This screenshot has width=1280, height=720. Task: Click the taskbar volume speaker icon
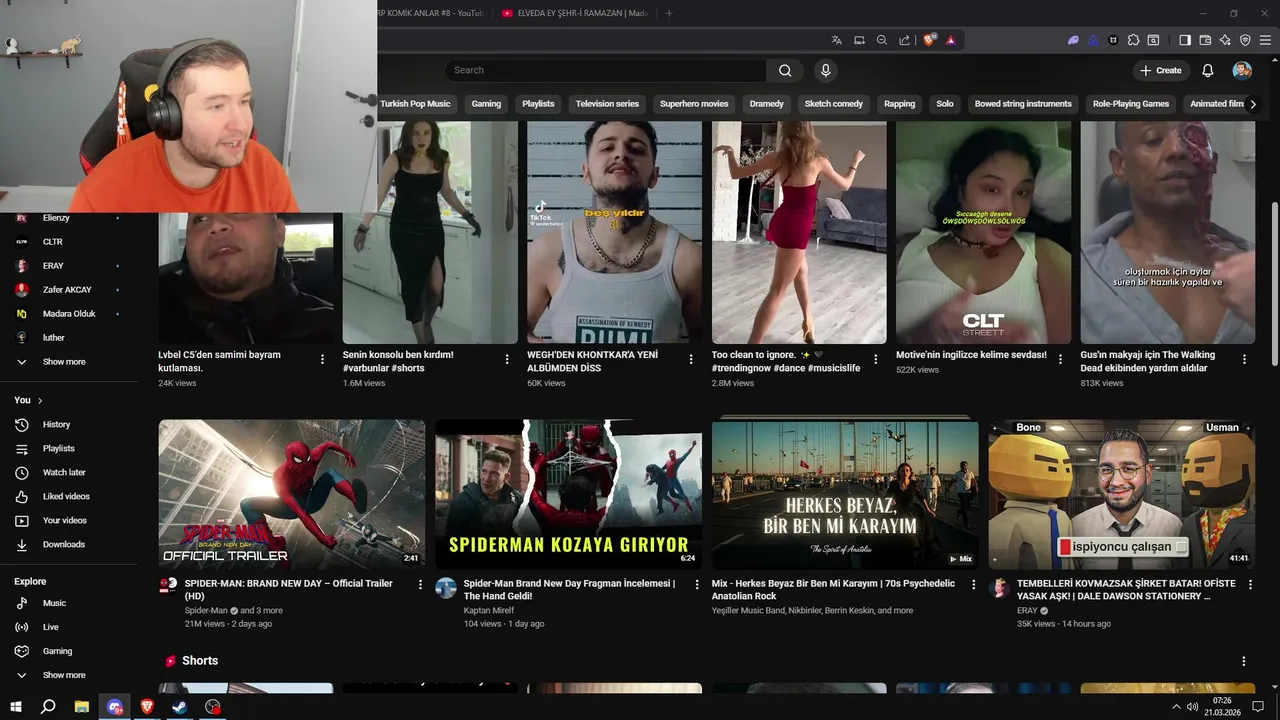coord(1192,707)
